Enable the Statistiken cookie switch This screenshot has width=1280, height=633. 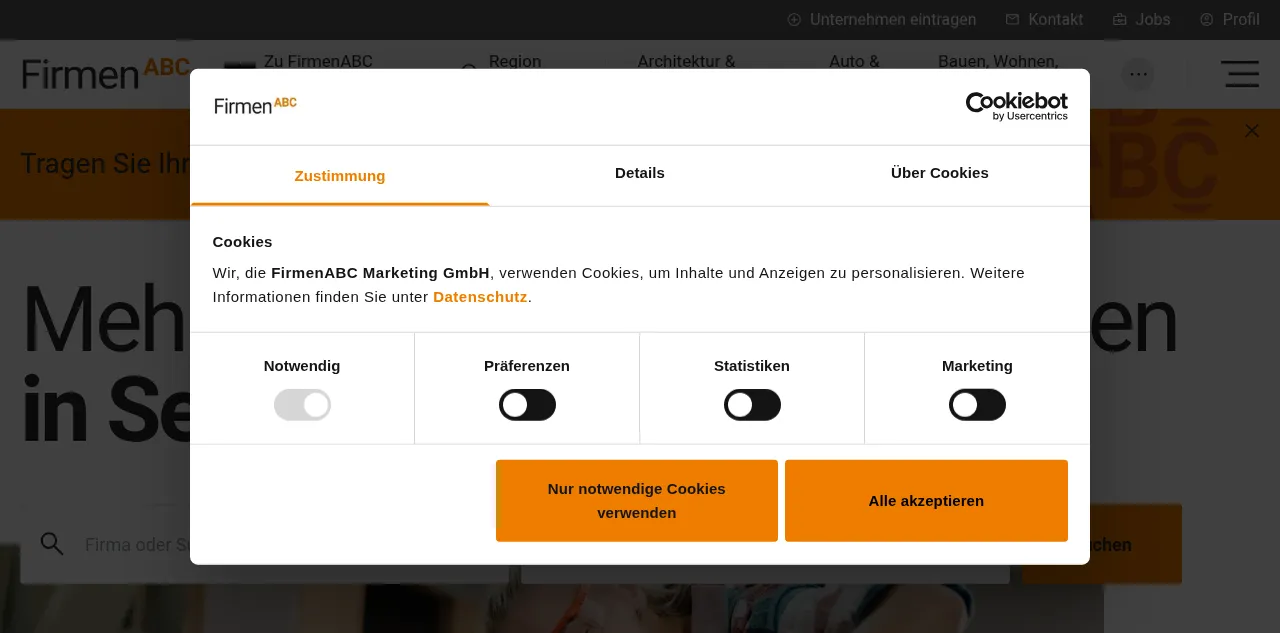(752, 405)
